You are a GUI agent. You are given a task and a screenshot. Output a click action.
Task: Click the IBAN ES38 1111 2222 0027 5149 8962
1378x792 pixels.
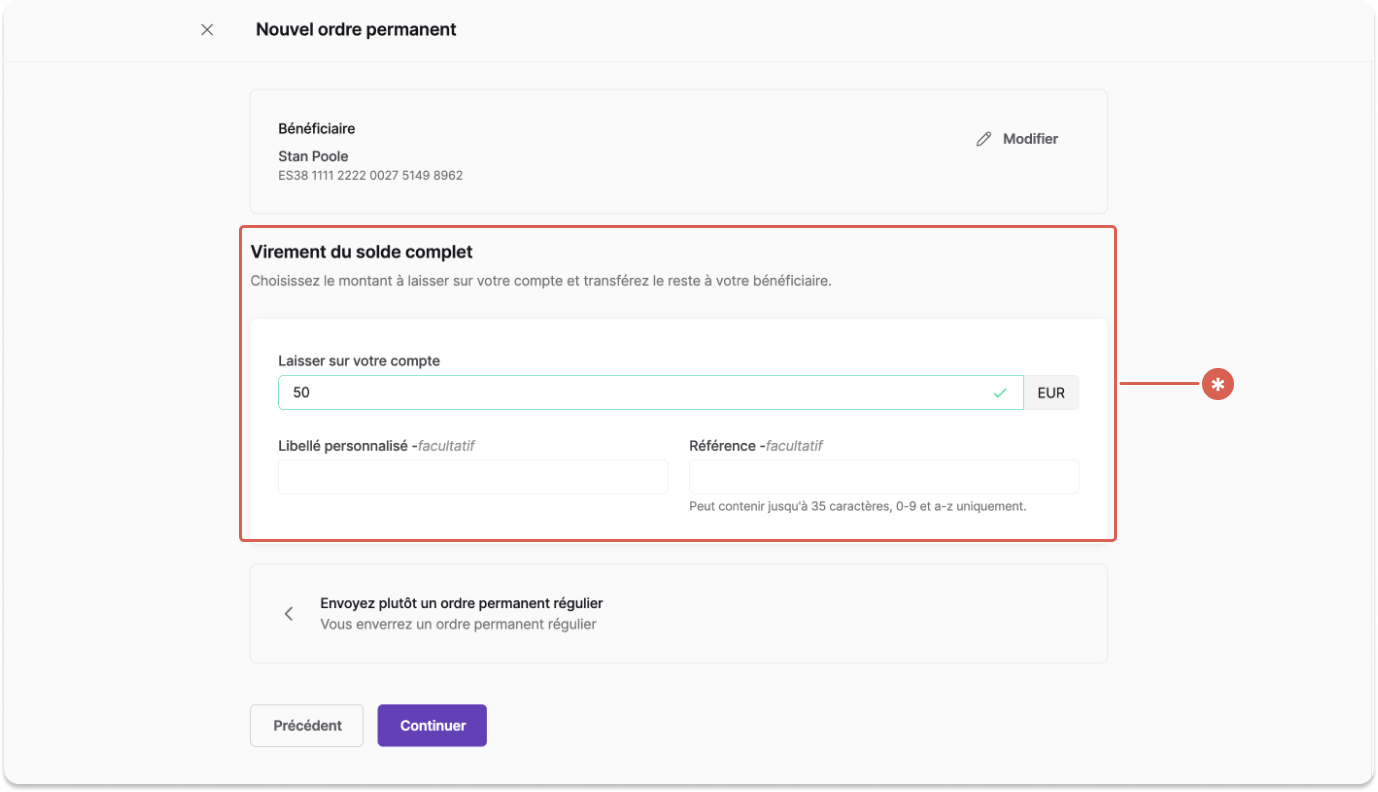pyautogui.click(x=370, y=175)
